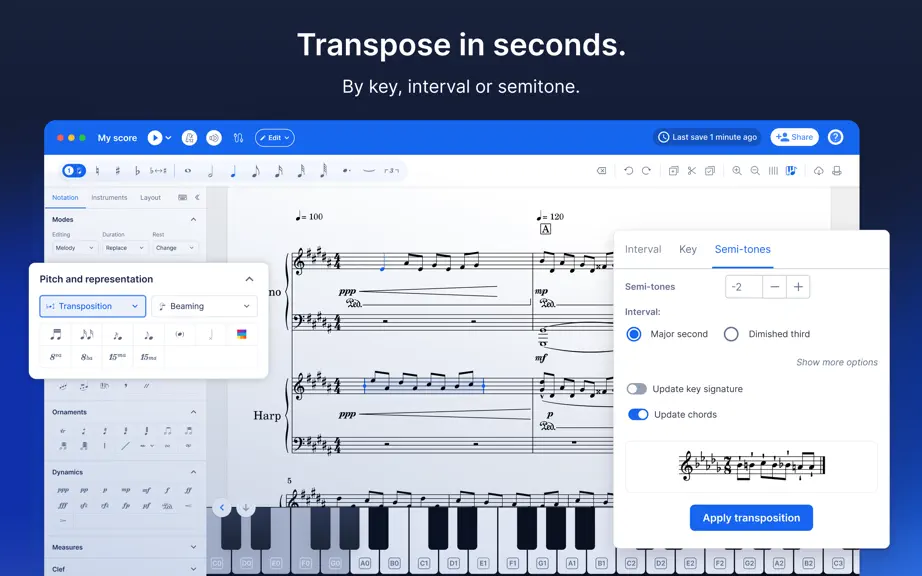Enable Update key signature toggle

click(x=637, y=389)
